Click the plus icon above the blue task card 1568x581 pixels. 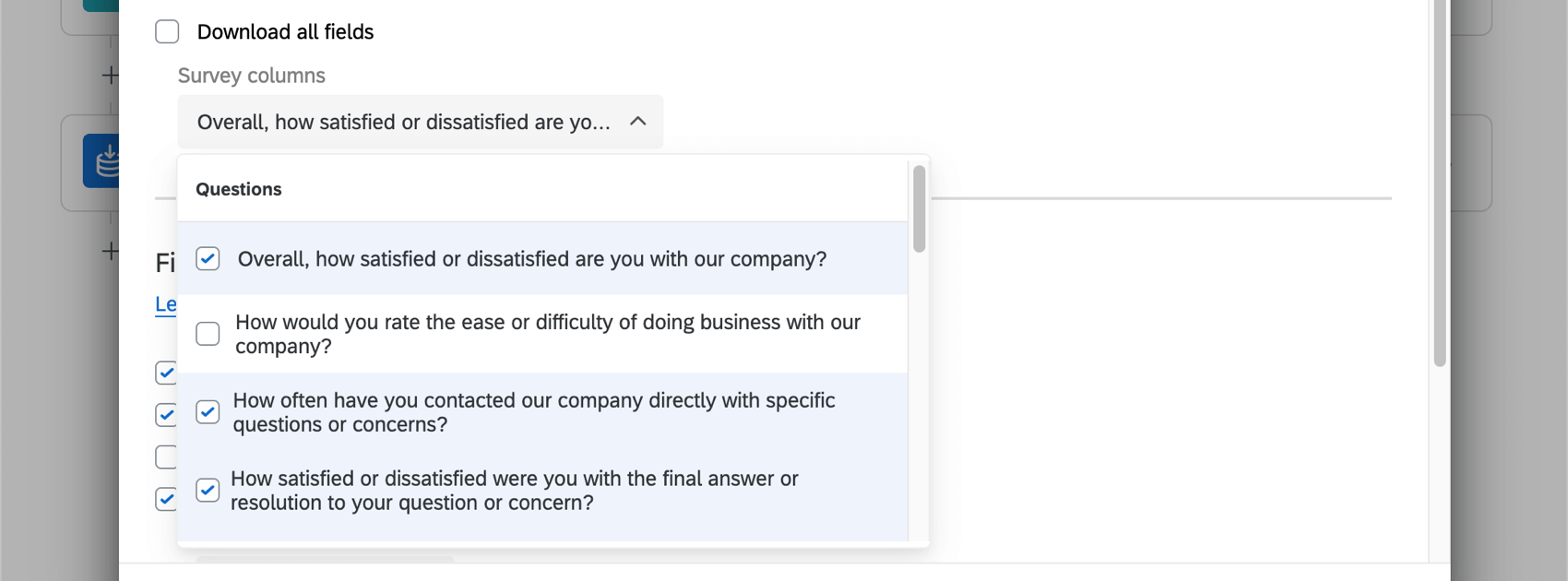click(x=110, y=75)
